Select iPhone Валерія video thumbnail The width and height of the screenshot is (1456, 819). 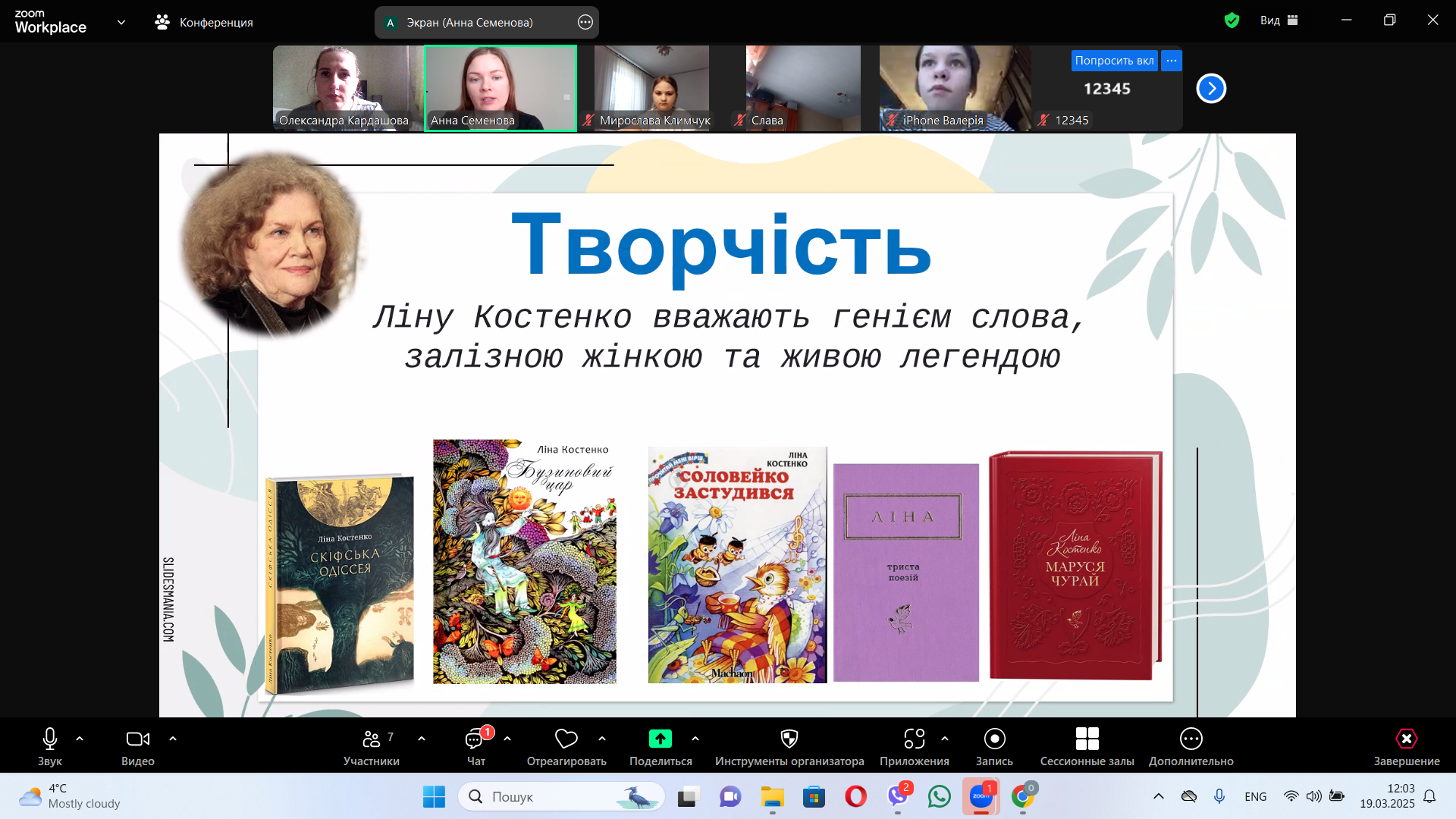pos(955,88)
